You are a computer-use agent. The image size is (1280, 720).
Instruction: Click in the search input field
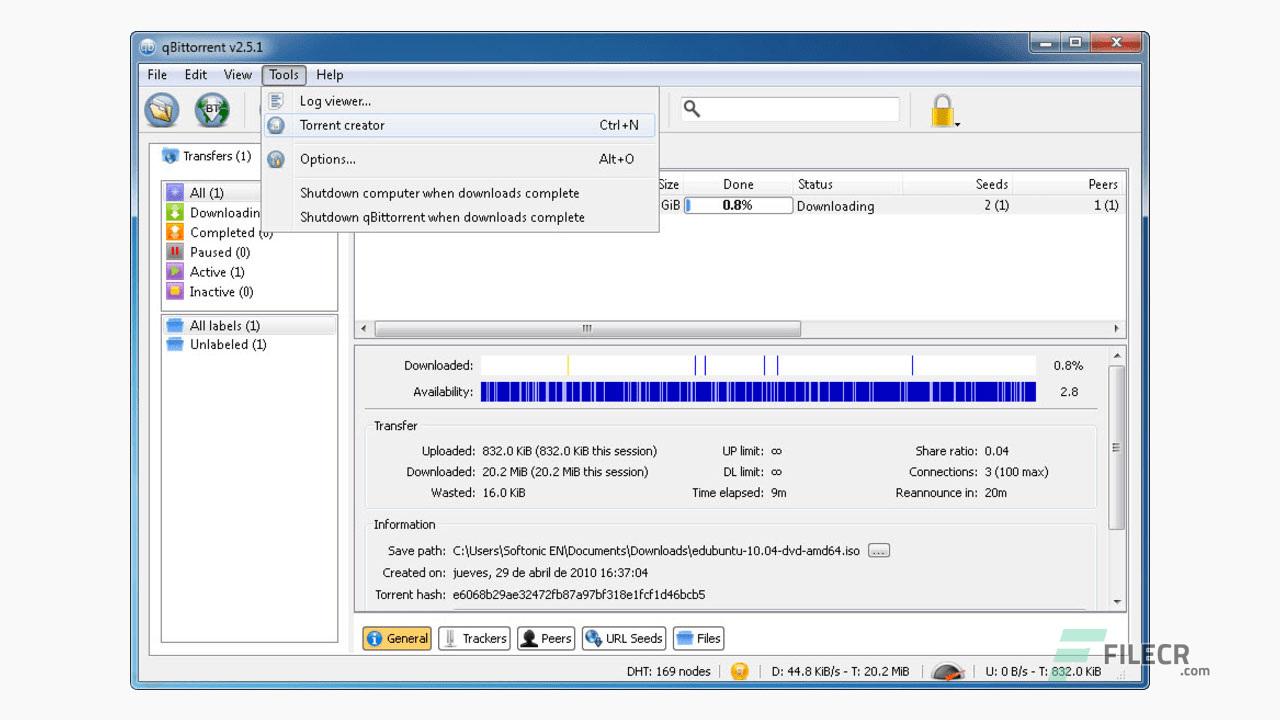(800, 109)
